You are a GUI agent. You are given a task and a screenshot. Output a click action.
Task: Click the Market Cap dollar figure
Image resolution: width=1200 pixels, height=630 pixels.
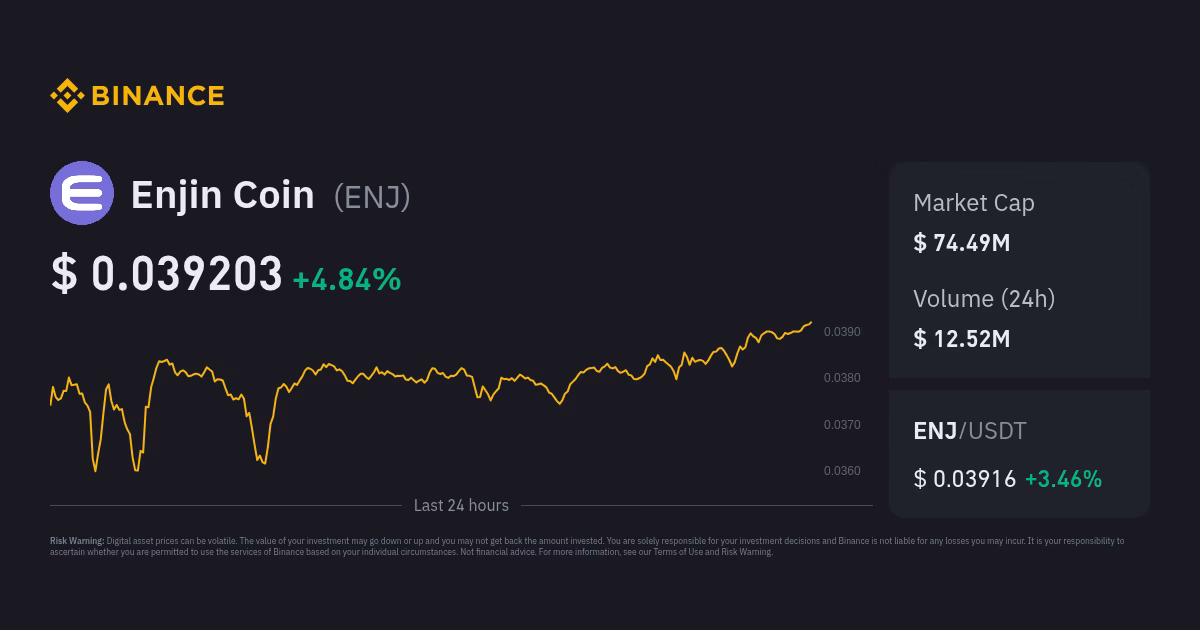[961, 242]
